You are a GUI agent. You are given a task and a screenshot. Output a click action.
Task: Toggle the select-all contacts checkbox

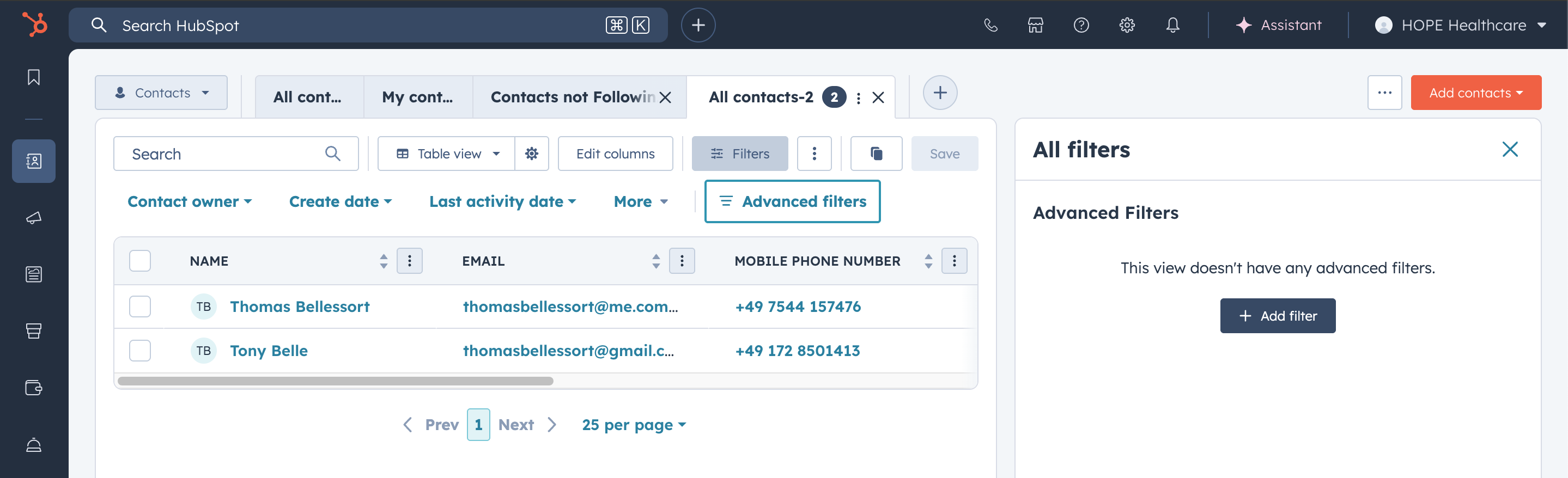click(x=140, y=261)
